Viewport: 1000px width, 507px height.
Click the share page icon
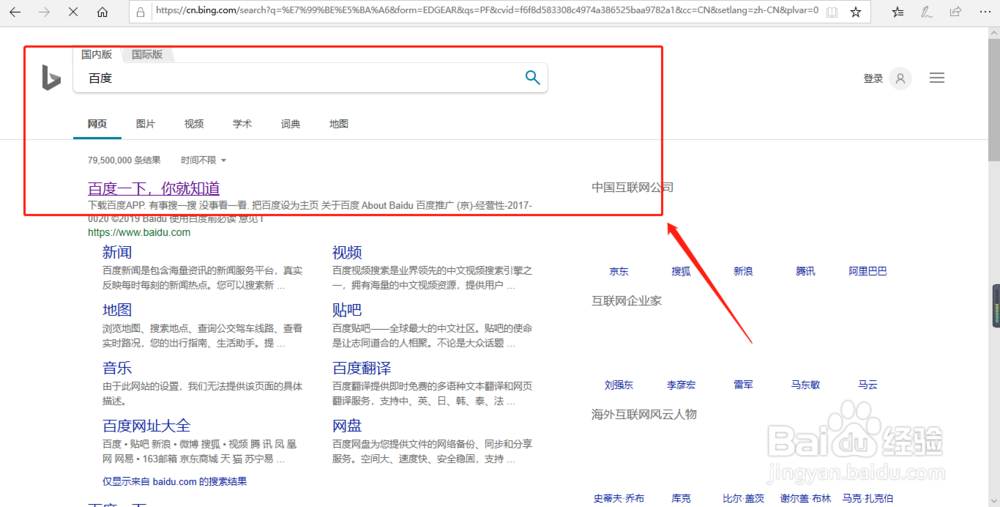point(955,11)
